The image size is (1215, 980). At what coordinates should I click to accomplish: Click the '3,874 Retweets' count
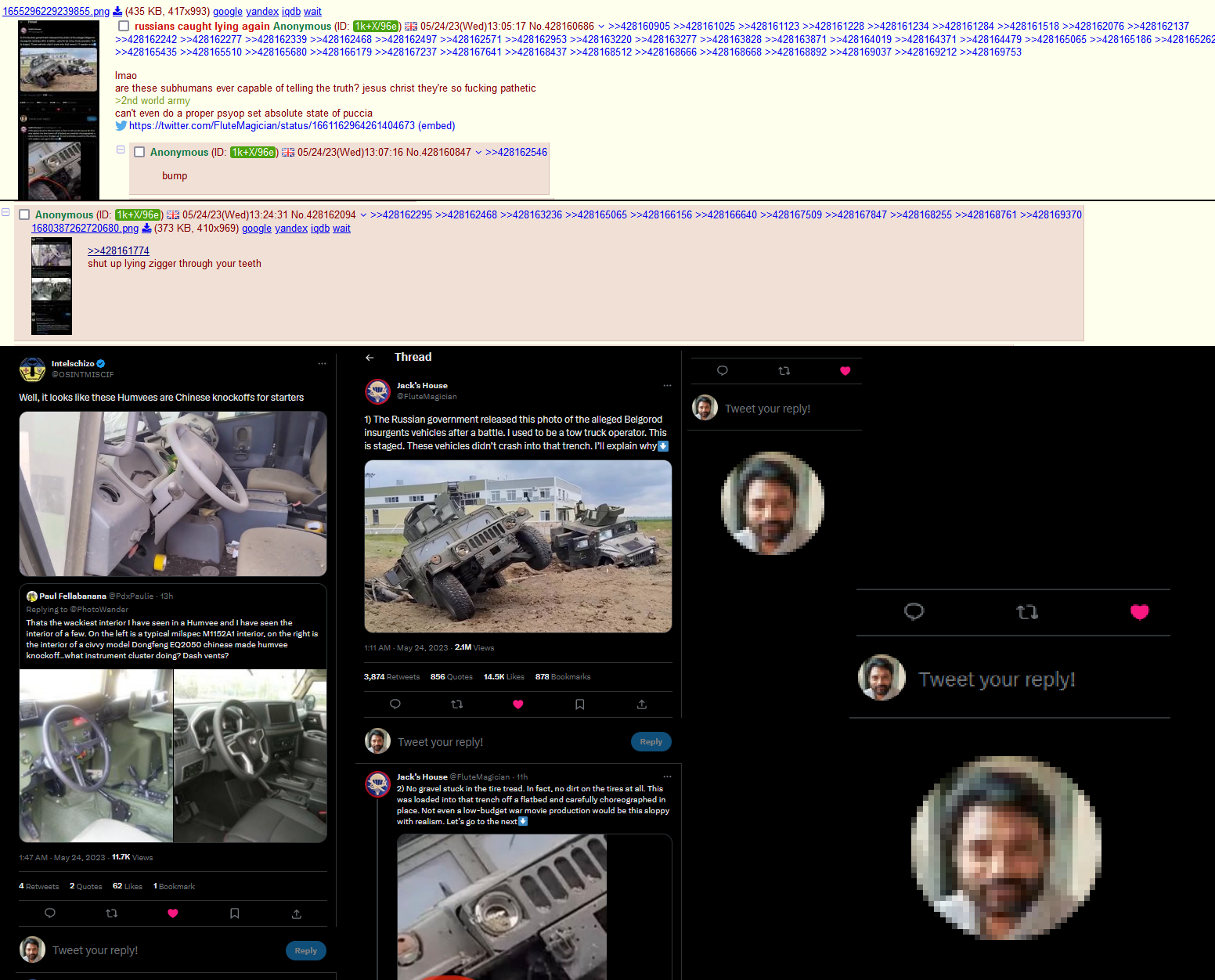(x=391, y=677)
